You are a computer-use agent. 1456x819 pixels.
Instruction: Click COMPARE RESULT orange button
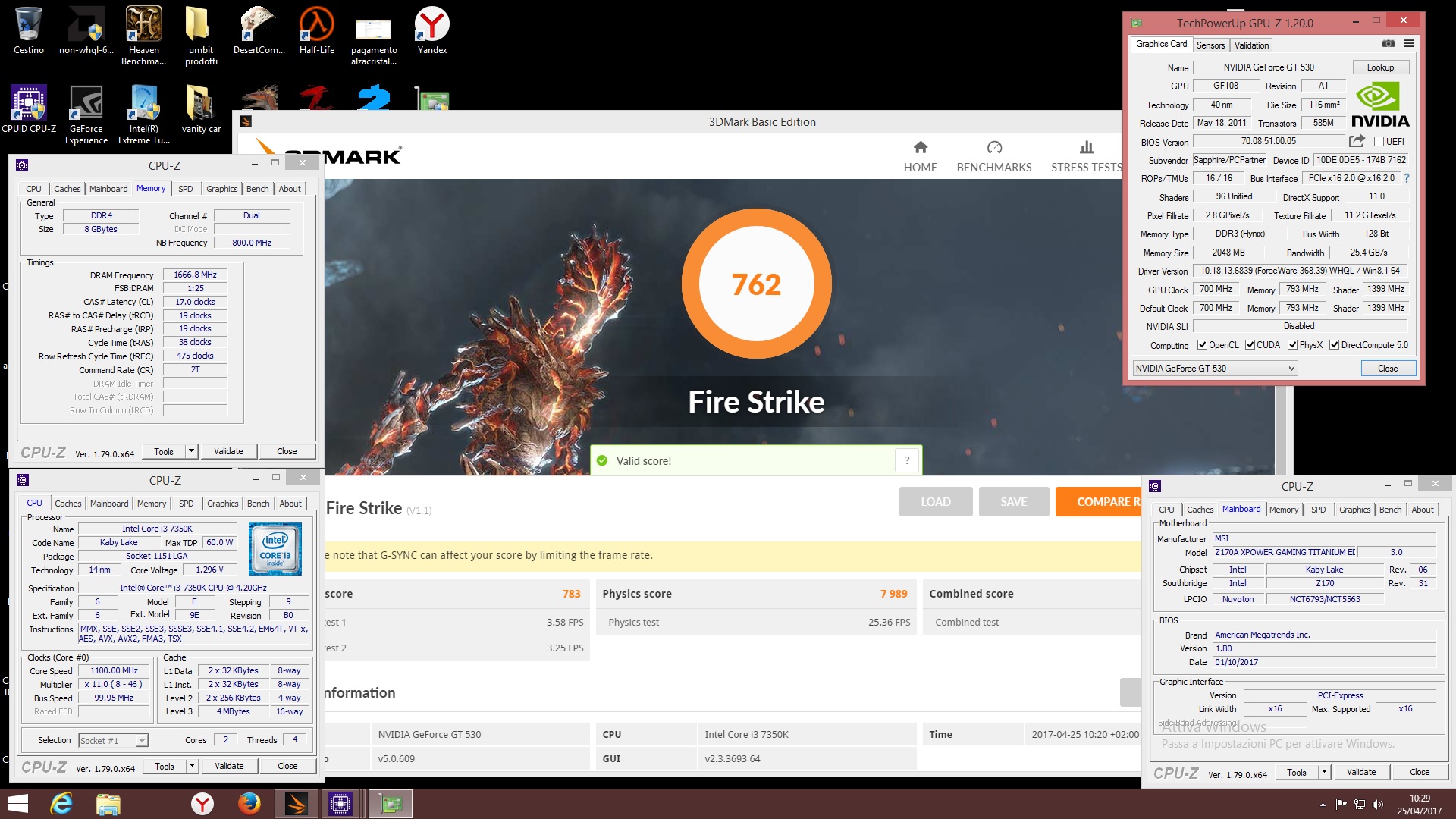point(1098,501)
